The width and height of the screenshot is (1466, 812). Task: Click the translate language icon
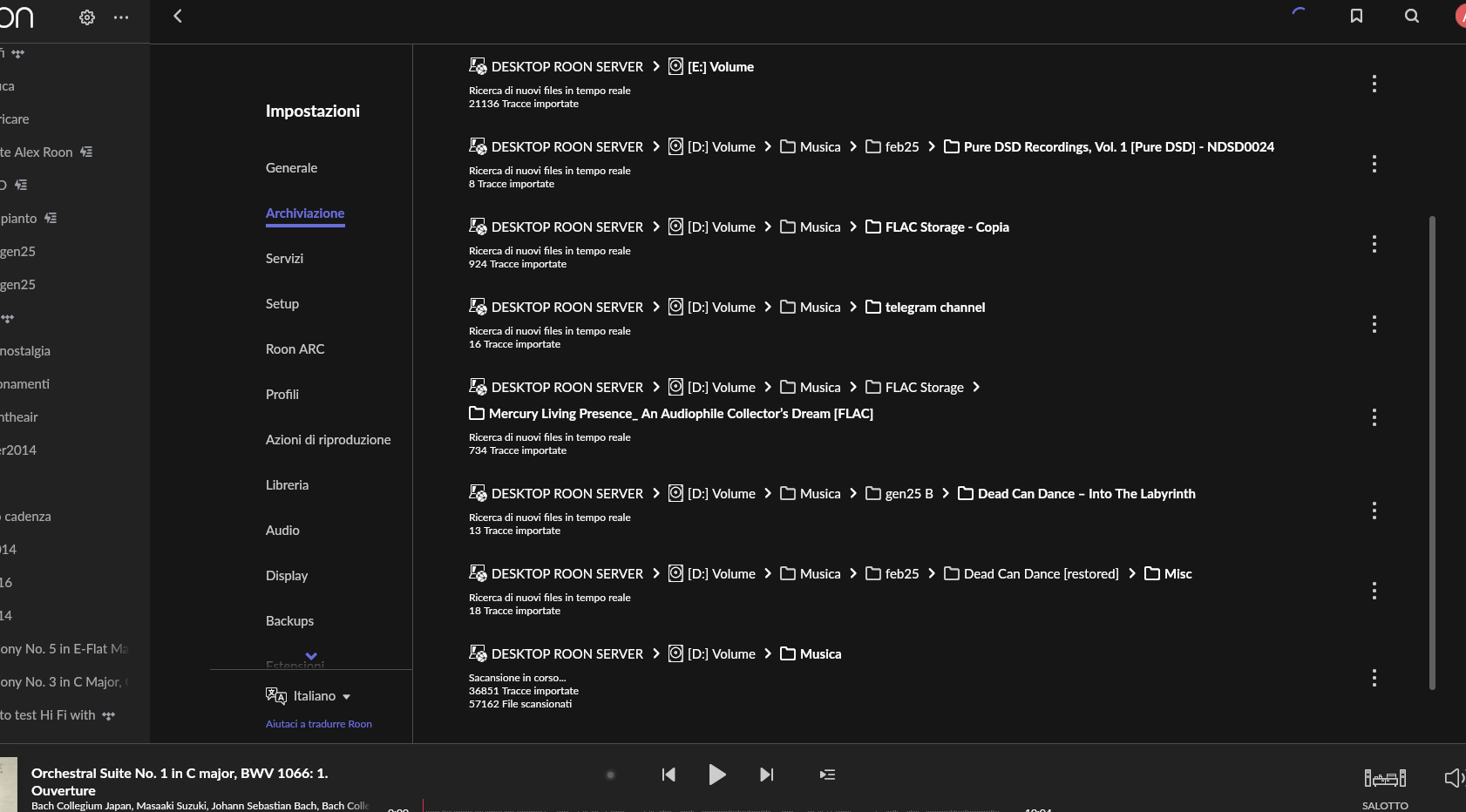pos(276,695)
